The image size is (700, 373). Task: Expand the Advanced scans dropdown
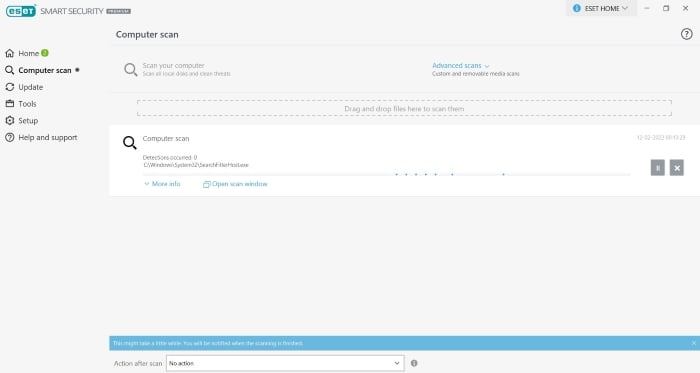pyautogui.click(x=460, y=66)
